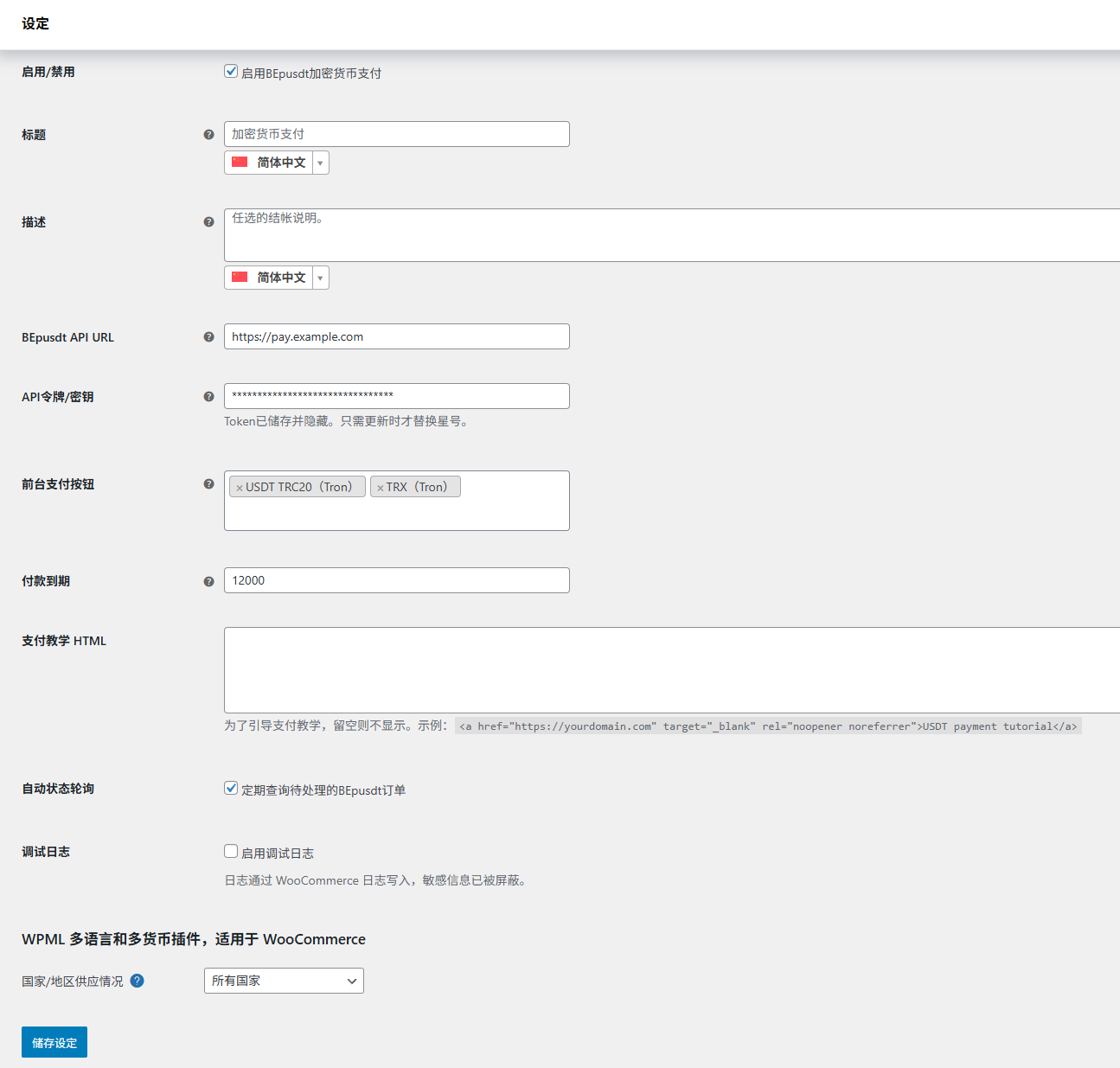Image resolution: width=1120 pixels, height=1068 pixels.
Task: Click the 定期查询待处理的BEpusdt订单 label text
Action: click(x=323, y=790)
